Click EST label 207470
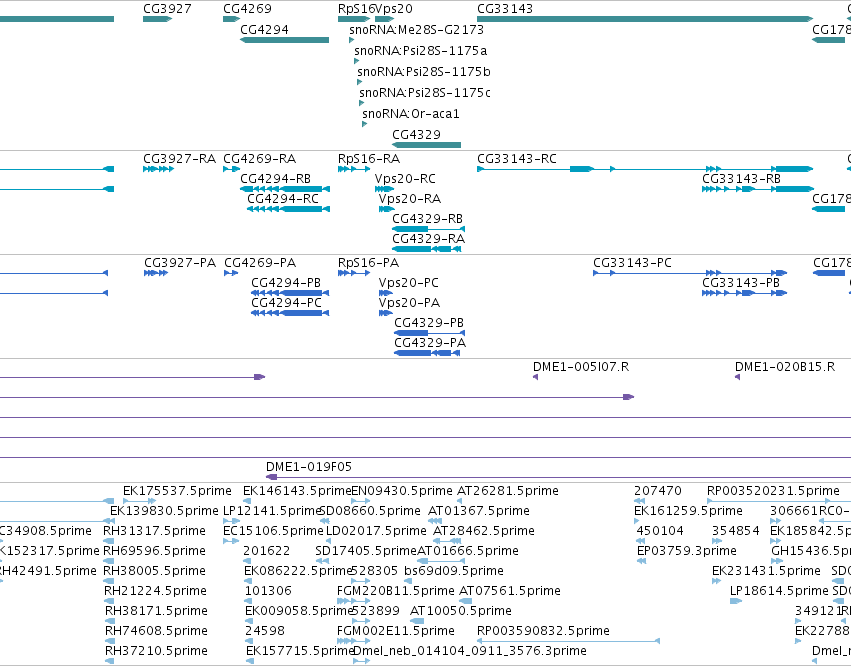The image size is (851, 666). tap(658, 491)
